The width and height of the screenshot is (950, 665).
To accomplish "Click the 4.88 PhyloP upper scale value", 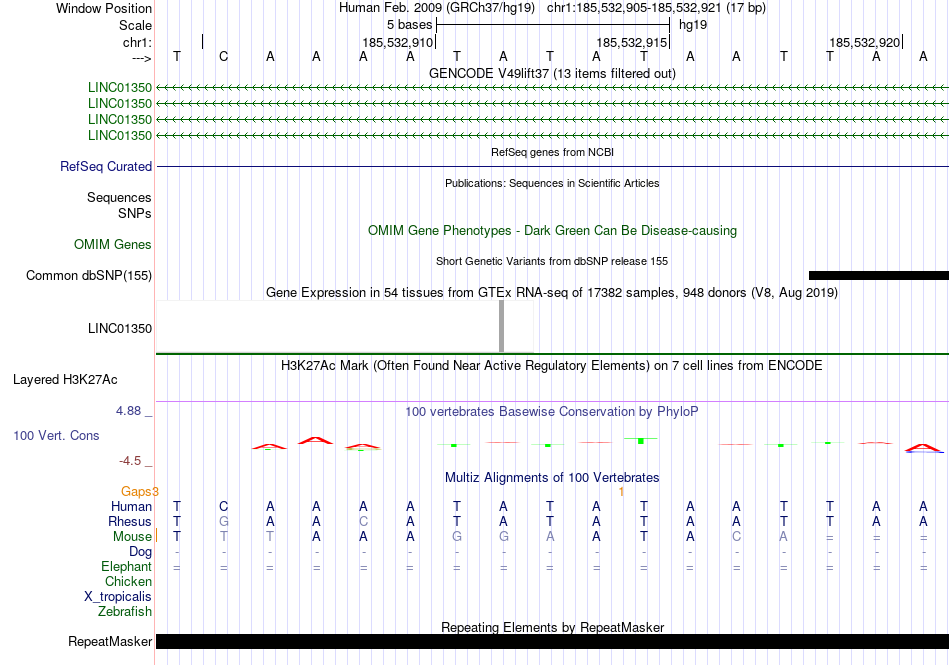I will click(128, 411).
